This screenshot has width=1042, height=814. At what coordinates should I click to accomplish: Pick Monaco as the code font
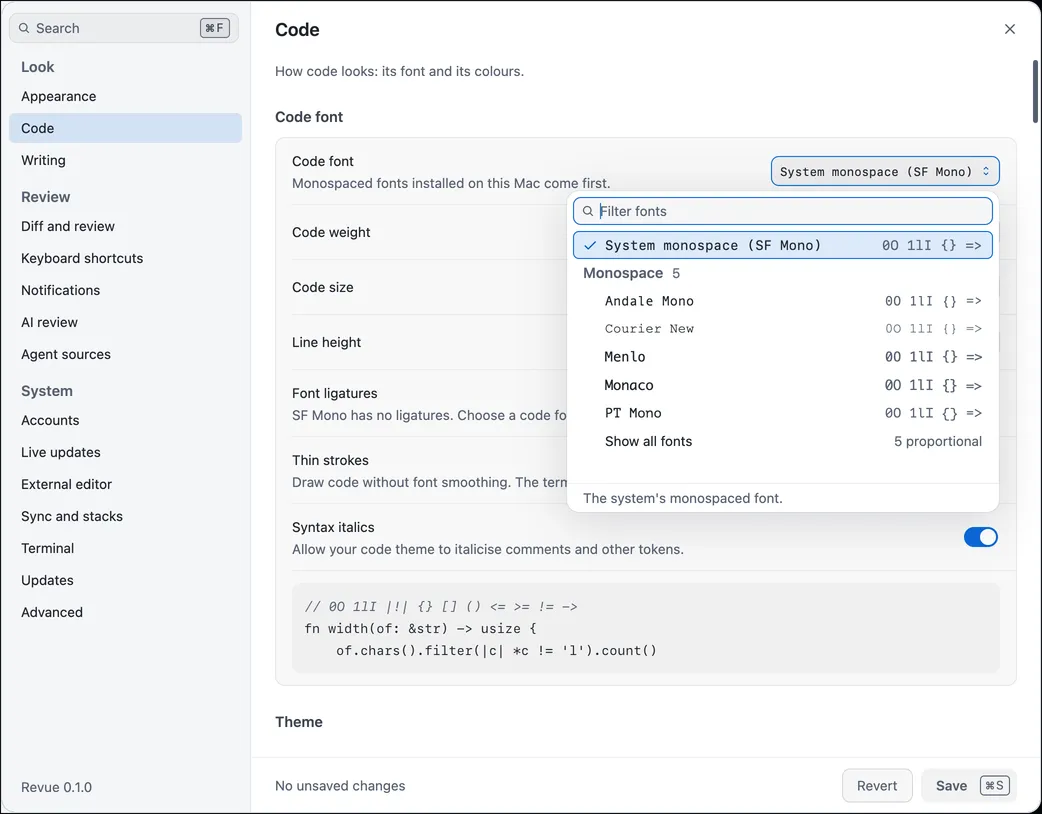[782, 385]
